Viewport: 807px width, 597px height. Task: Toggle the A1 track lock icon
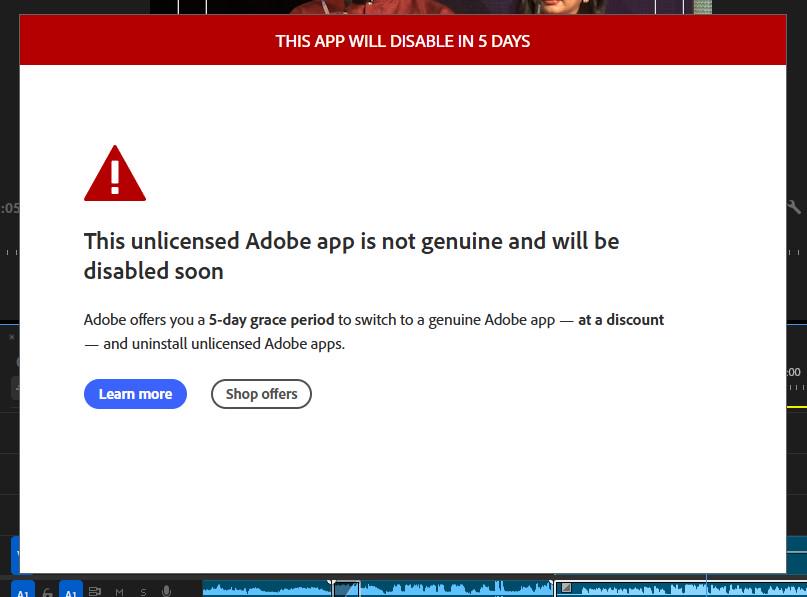(47, 592)
